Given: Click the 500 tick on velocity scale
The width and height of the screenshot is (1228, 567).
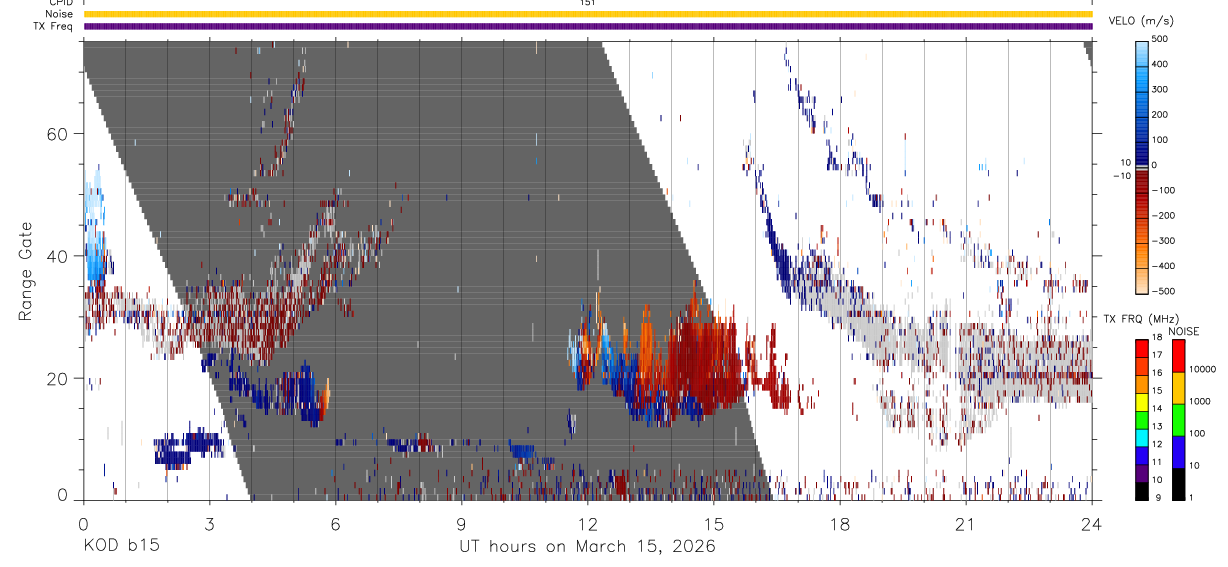Looking at the screenshot, I should pos(1162,39).
